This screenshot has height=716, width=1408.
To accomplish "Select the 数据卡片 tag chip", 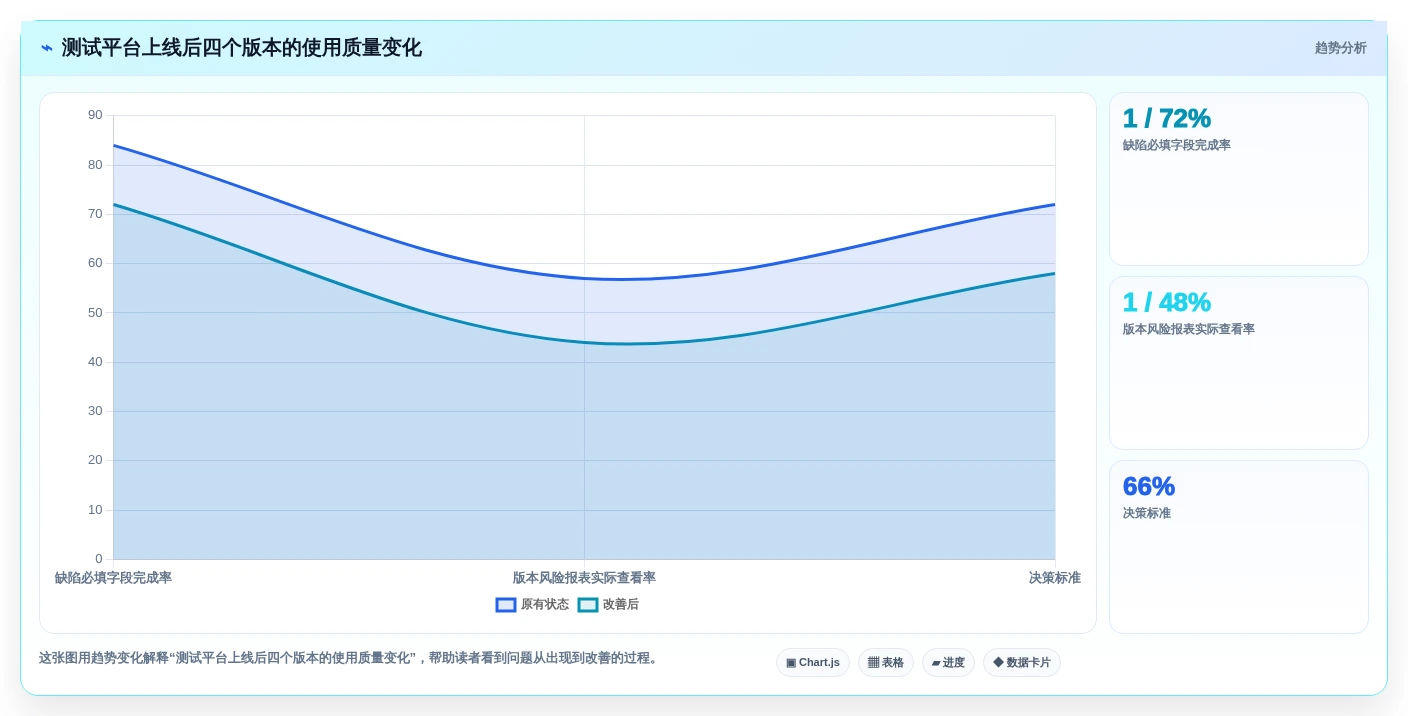I will [x=1022, y=663].
